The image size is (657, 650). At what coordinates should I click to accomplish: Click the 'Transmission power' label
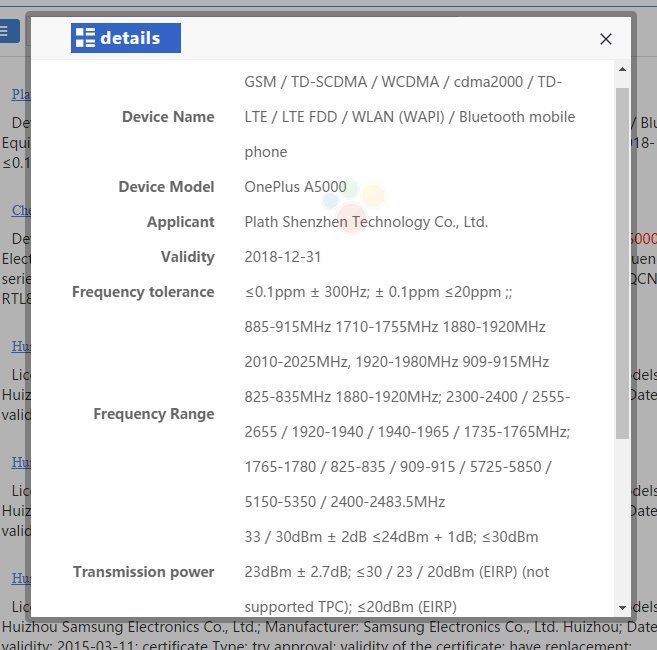144,572
